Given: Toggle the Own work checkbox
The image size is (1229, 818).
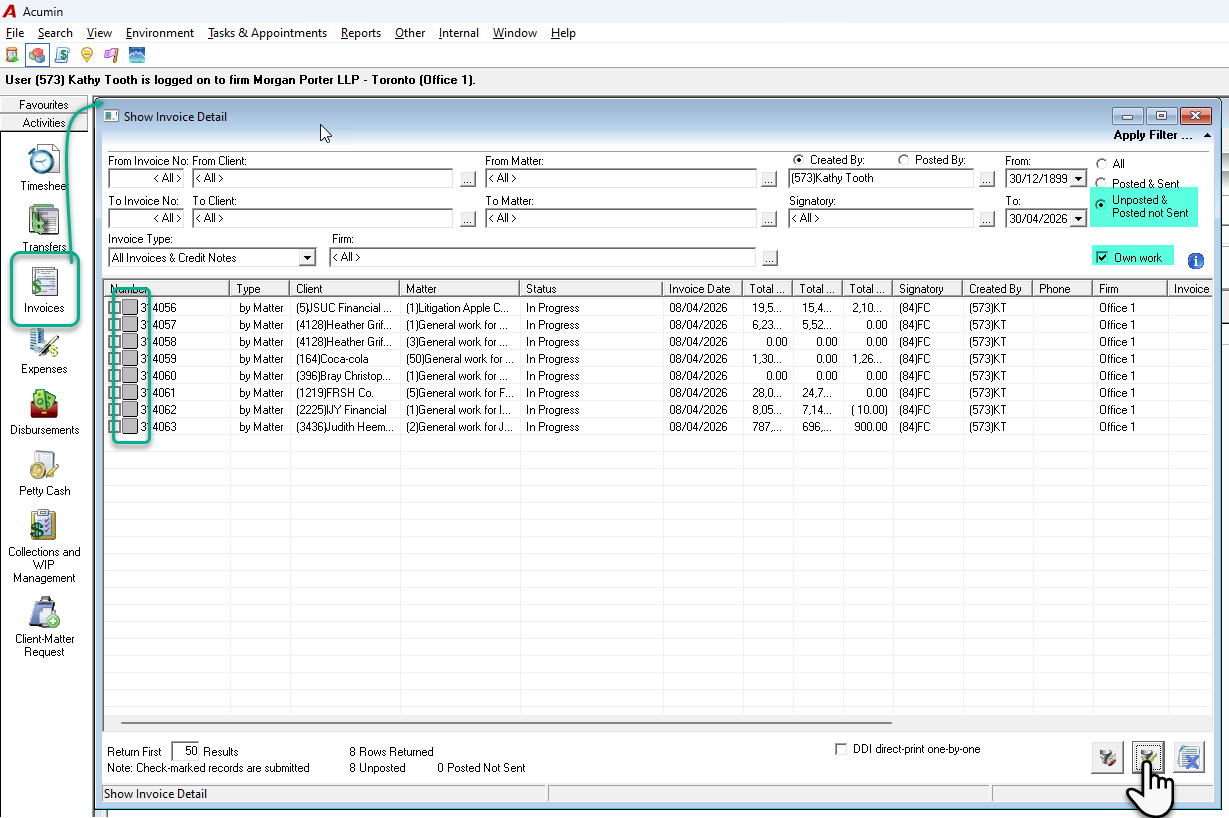Looking at the screenshot, I should tap(1102, 257).
